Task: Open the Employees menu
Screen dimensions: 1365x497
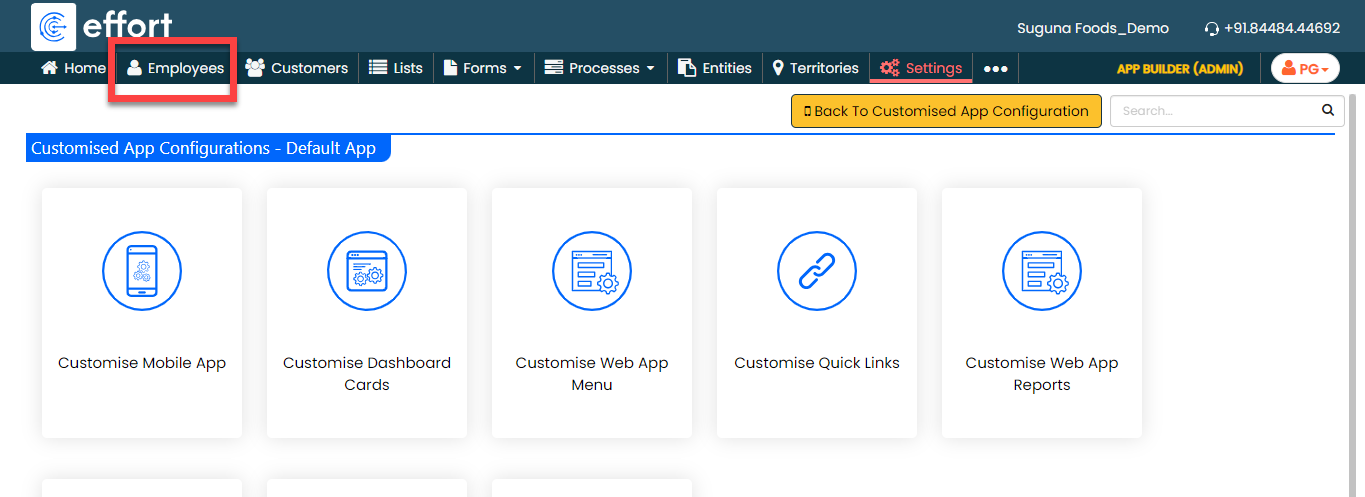Action: (175, 68)
